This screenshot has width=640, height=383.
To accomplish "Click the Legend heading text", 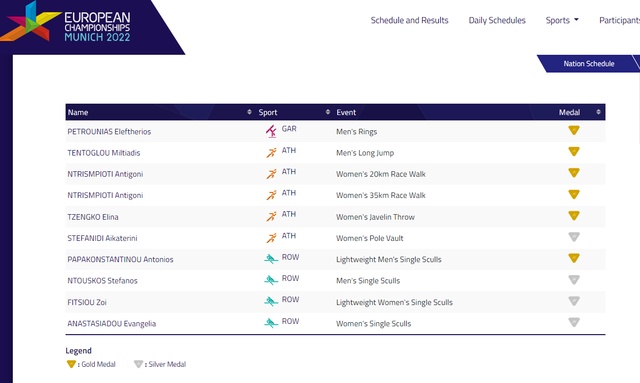I will click(78, 350).
